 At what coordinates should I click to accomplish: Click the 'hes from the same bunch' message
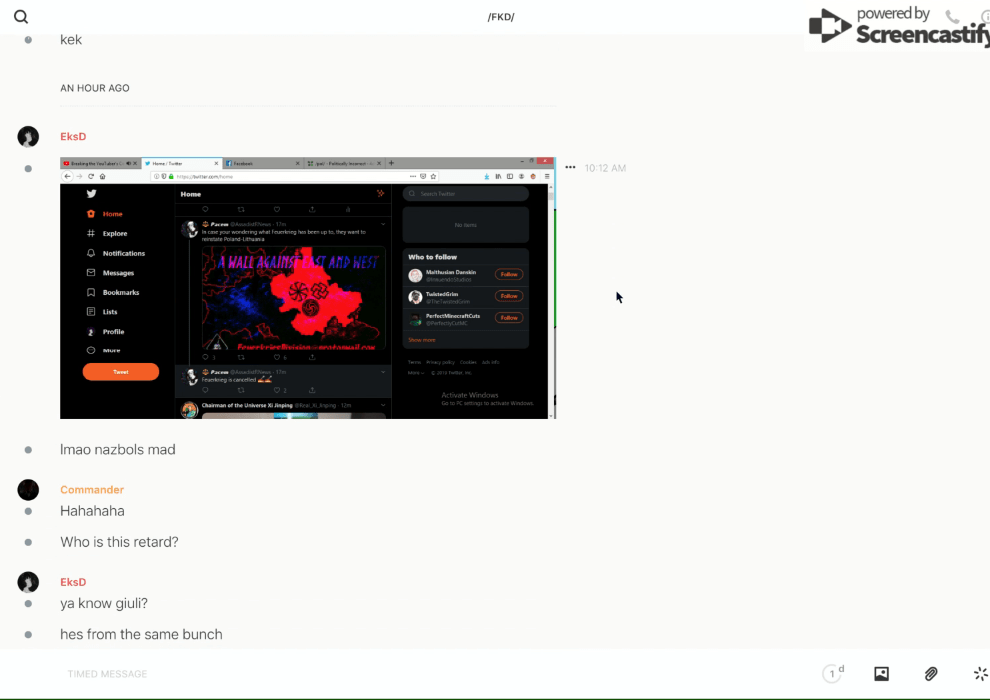pyautogui.click(x=141, y=635)
